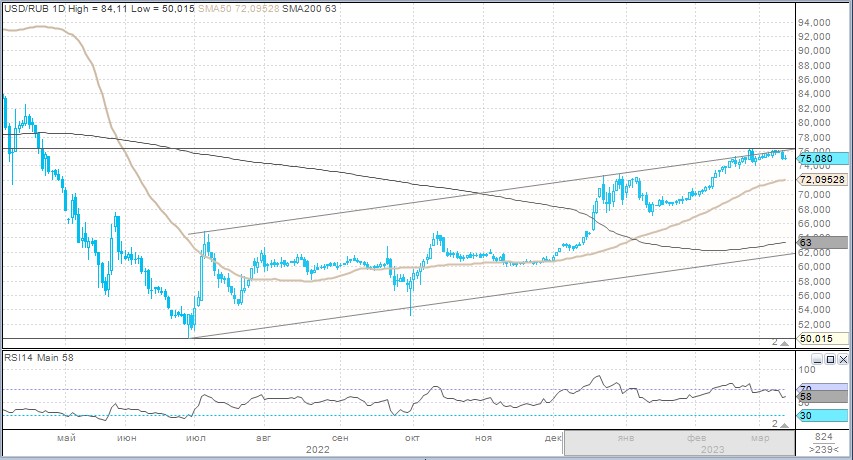Click the triangle arrow in the main price panel
The image size is (853, 460).
785,342
